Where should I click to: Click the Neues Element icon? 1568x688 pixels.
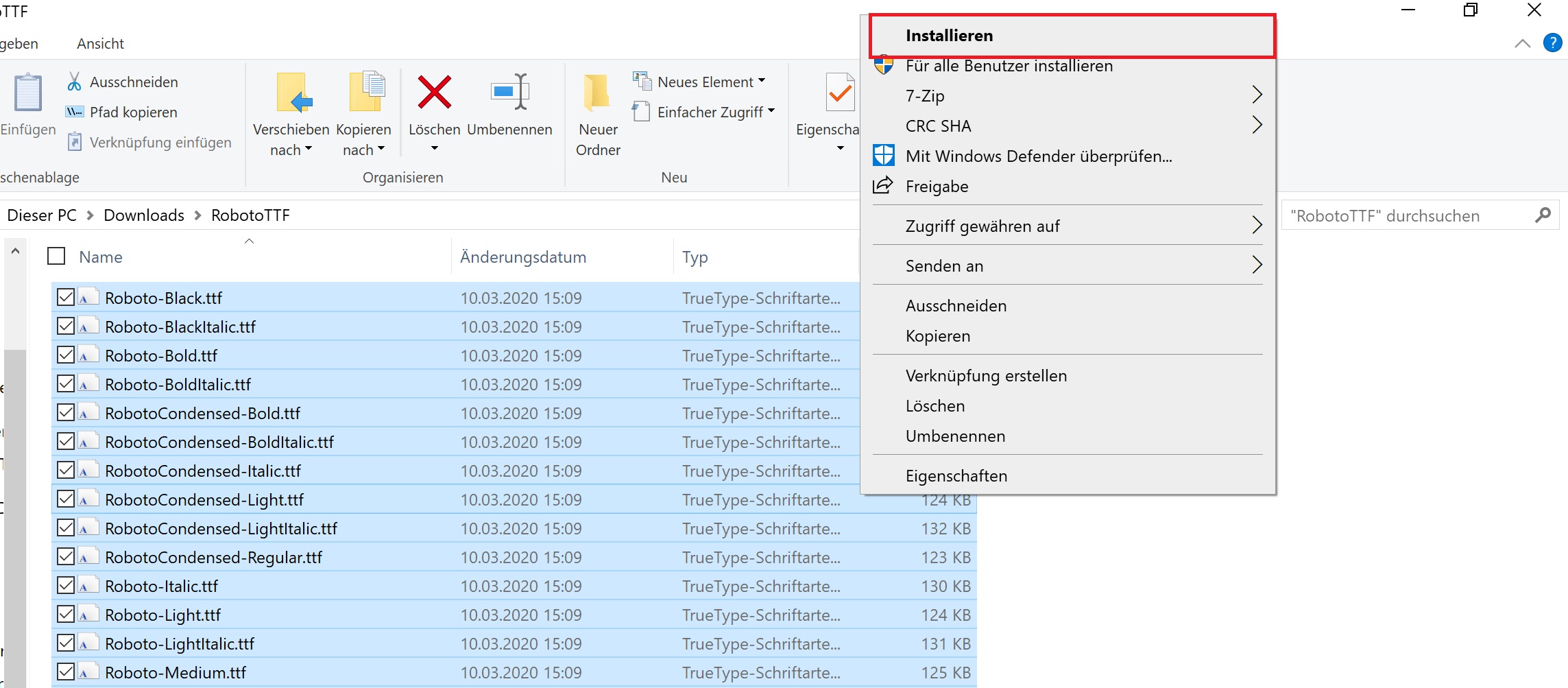pyautogui.click(x=642, y=81)
